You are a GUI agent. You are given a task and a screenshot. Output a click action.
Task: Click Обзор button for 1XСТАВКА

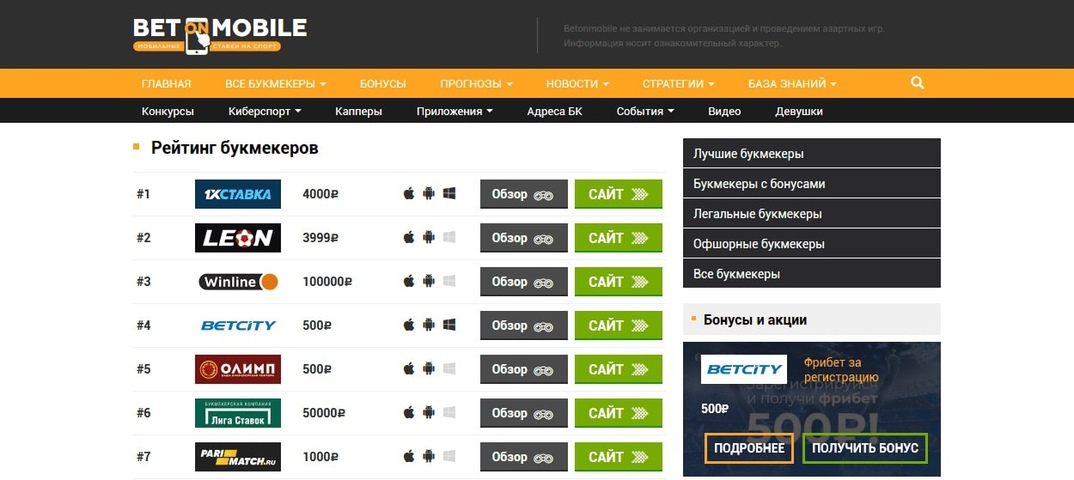click(524, 194)
